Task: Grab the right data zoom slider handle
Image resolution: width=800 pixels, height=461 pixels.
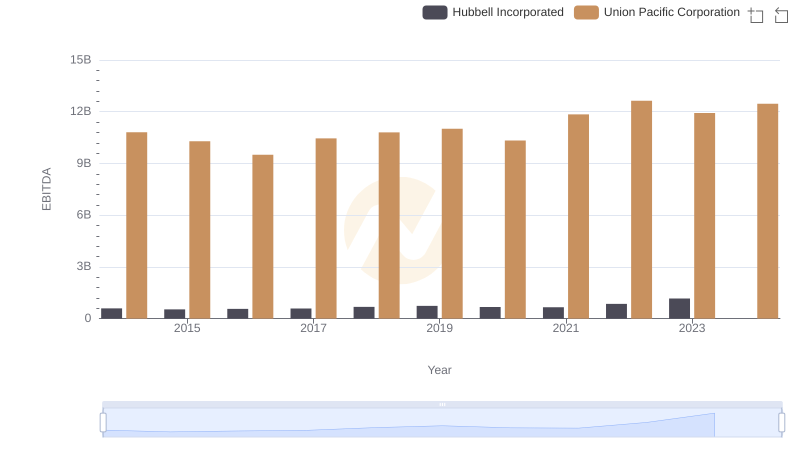Action: (x=782, y=423)
